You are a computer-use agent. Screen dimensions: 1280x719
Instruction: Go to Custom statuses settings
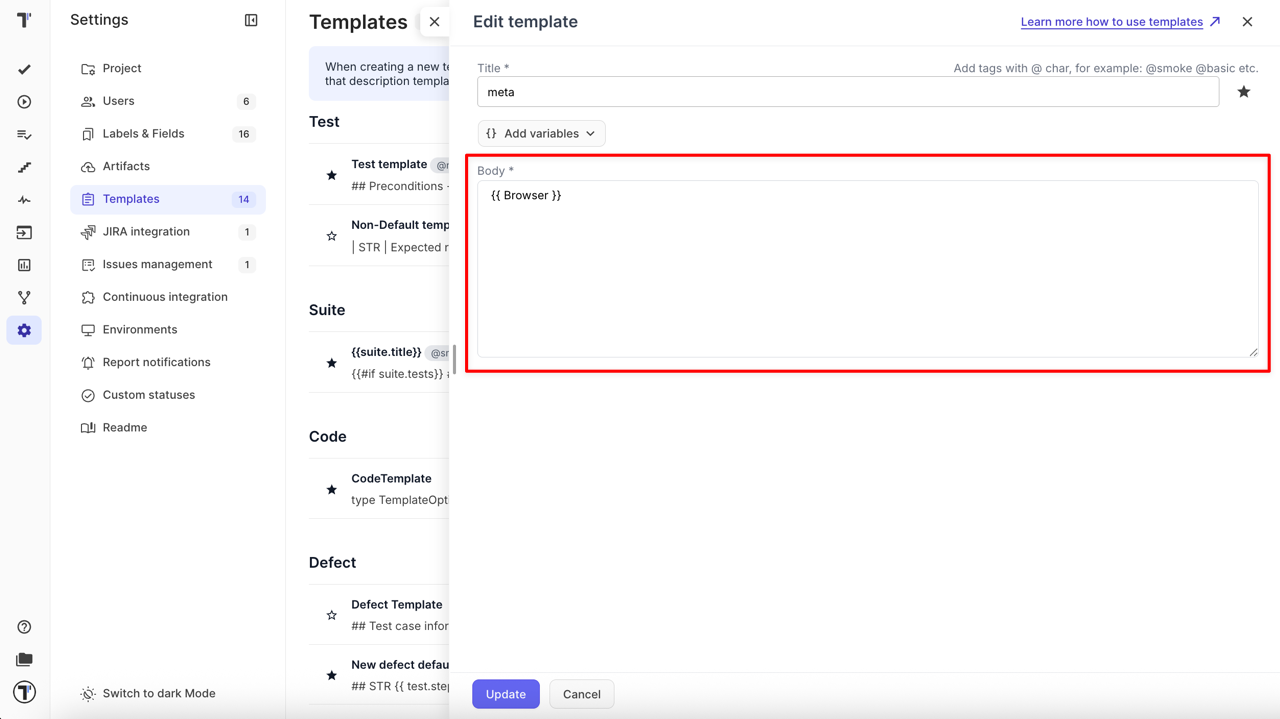[x=148, y=395]
